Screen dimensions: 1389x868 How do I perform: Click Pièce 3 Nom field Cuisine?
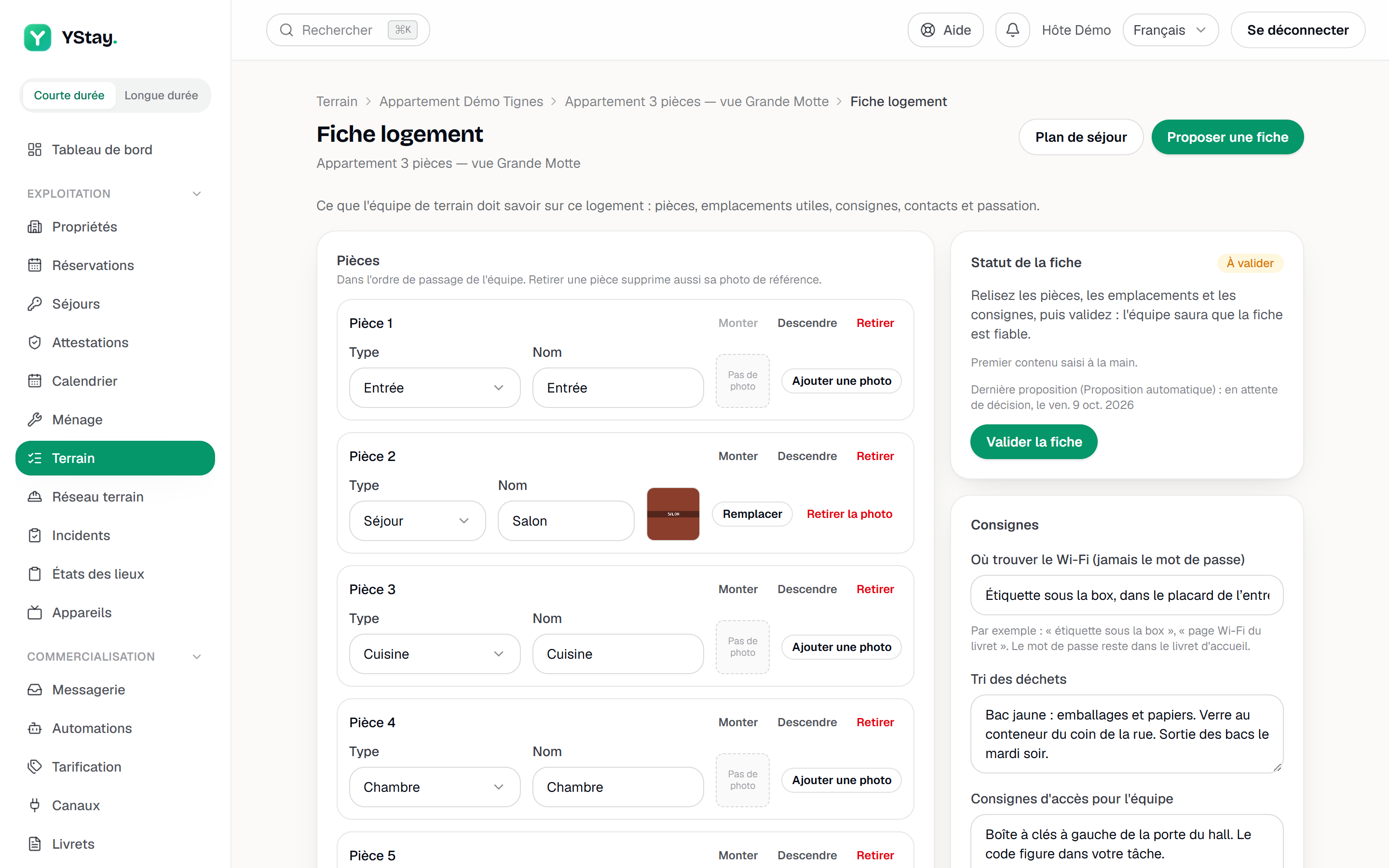[618, 654]
